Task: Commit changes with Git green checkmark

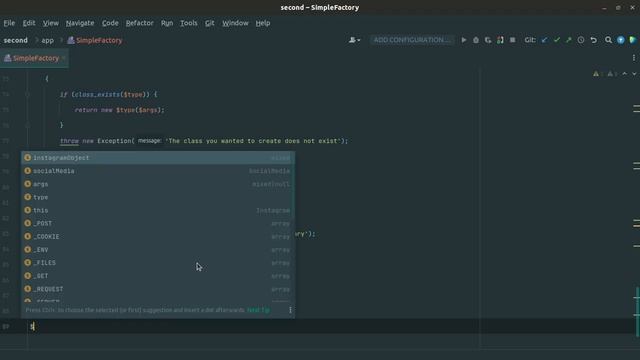Action: tap(557, 40)
